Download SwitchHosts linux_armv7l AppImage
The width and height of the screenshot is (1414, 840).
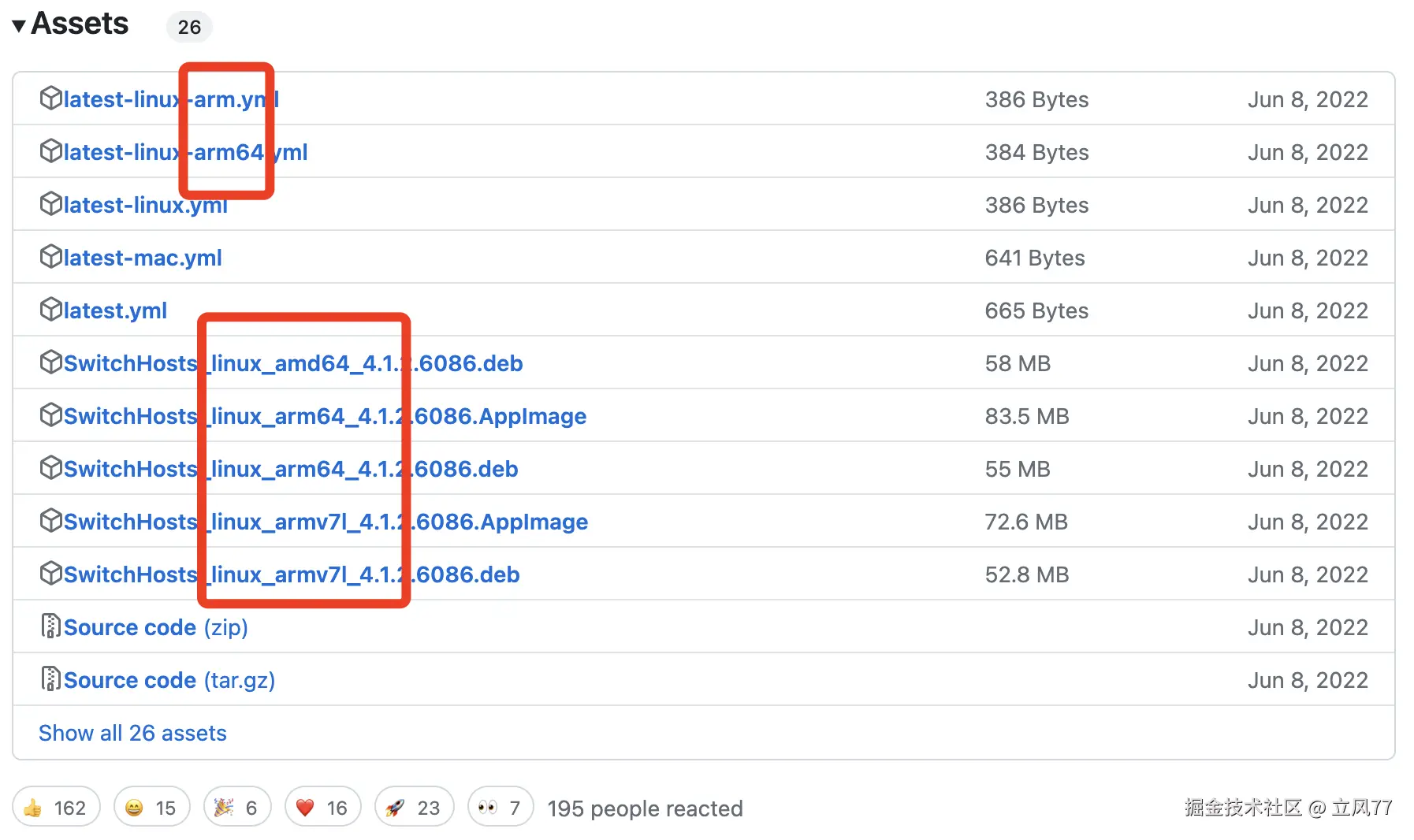click(x=326, y=522)
